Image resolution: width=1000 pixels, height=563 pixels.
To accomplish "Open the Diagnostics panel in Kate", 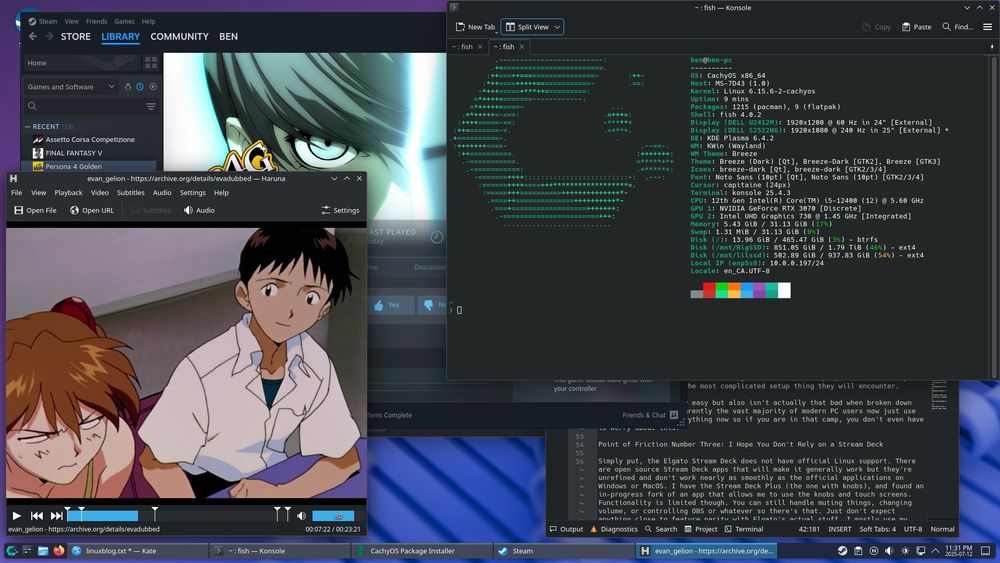I will [x=614, y=529].
